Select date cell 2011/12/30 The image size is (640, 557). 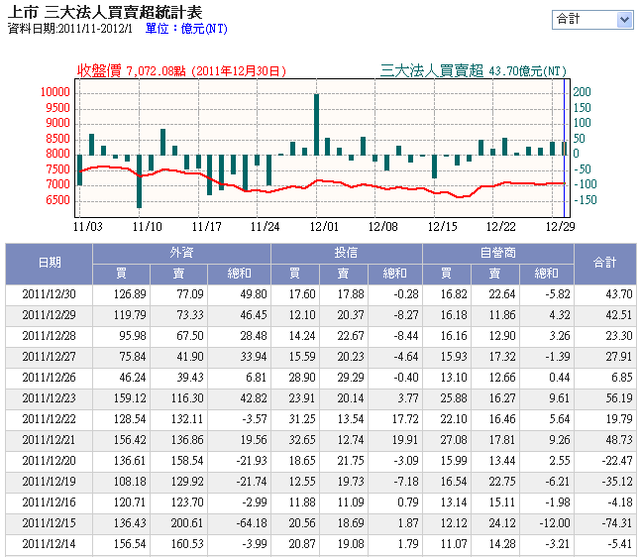(x=49, y=295)
